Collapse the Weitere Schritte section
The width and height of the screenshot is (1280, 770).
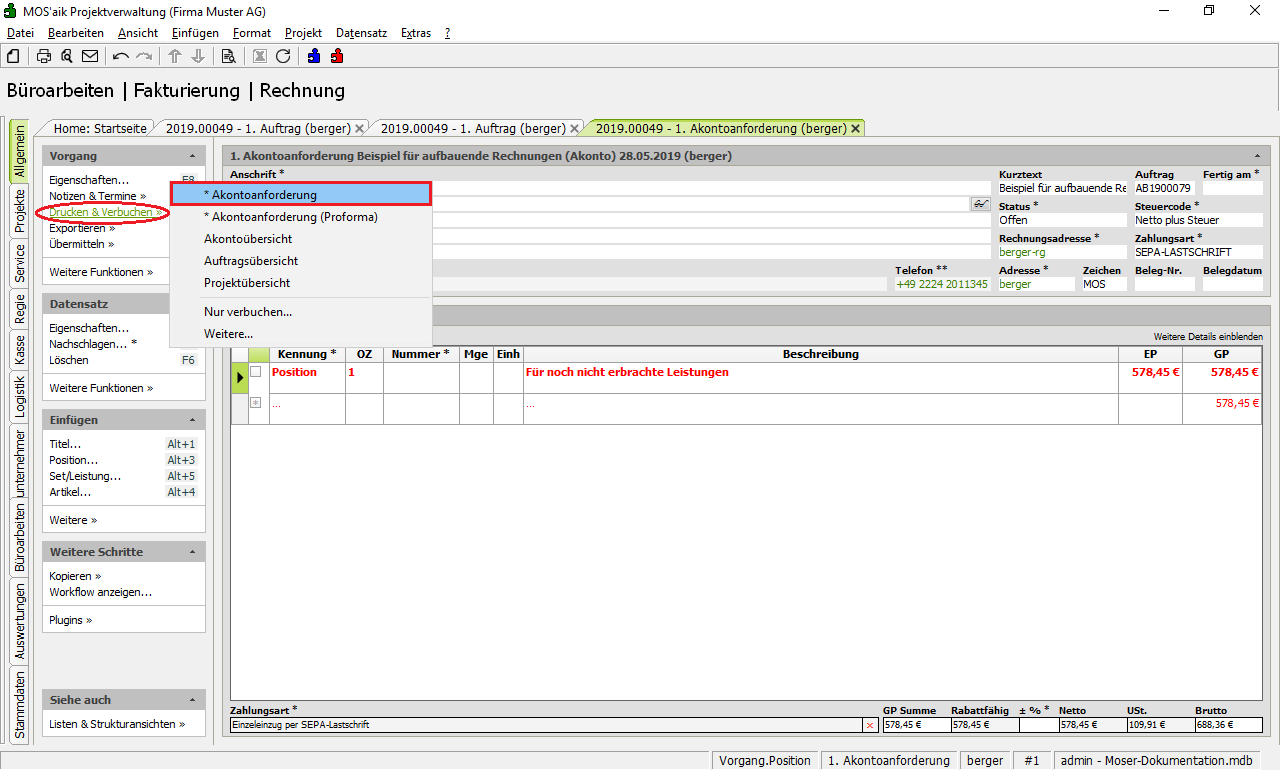(x=192, y=552)
